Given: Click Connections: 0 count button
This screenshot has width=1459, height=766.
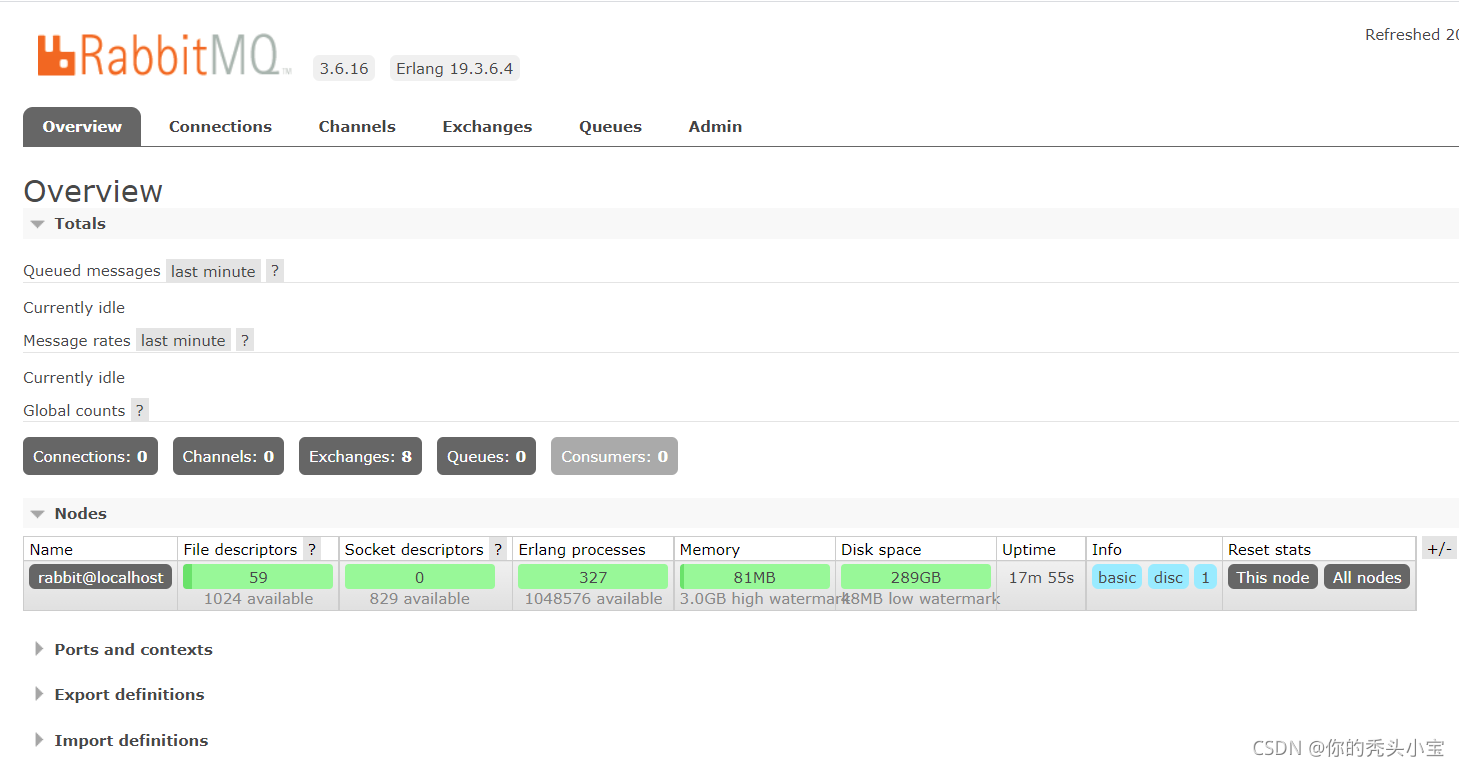Looking at the screenshot, I should (x=90, y=456).
